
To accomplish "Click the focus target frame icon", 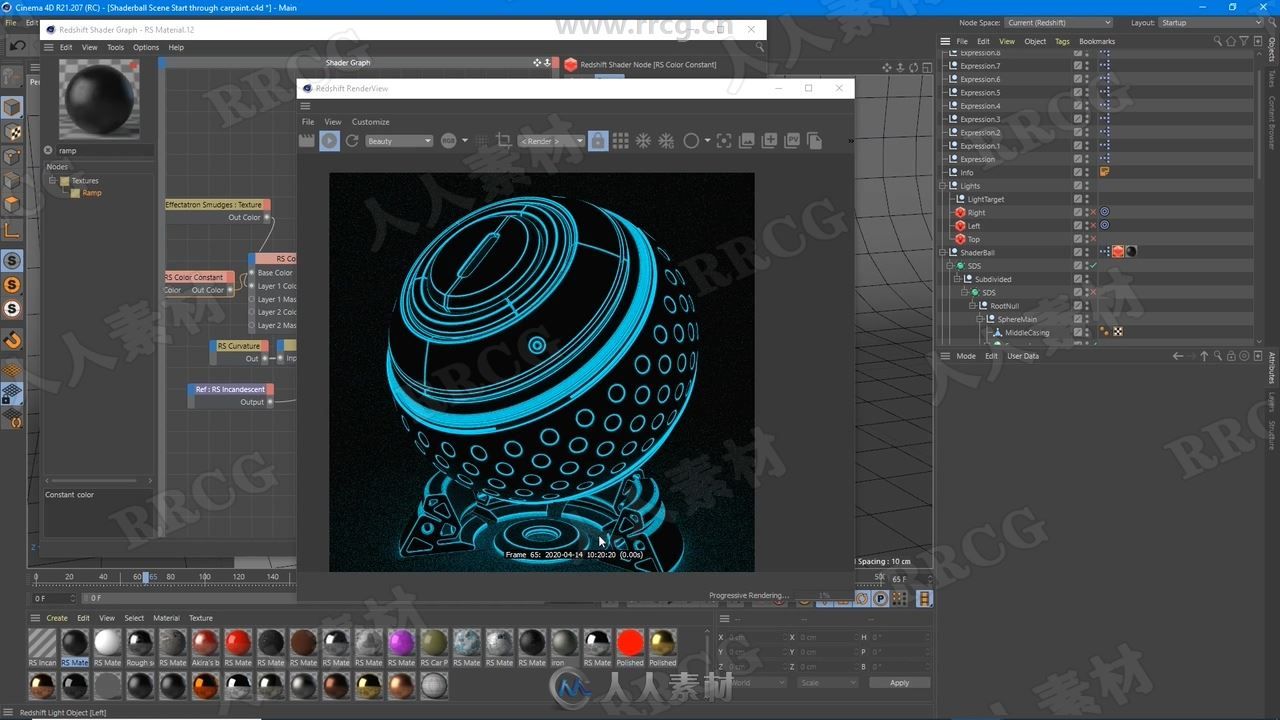I will (724, 141).
